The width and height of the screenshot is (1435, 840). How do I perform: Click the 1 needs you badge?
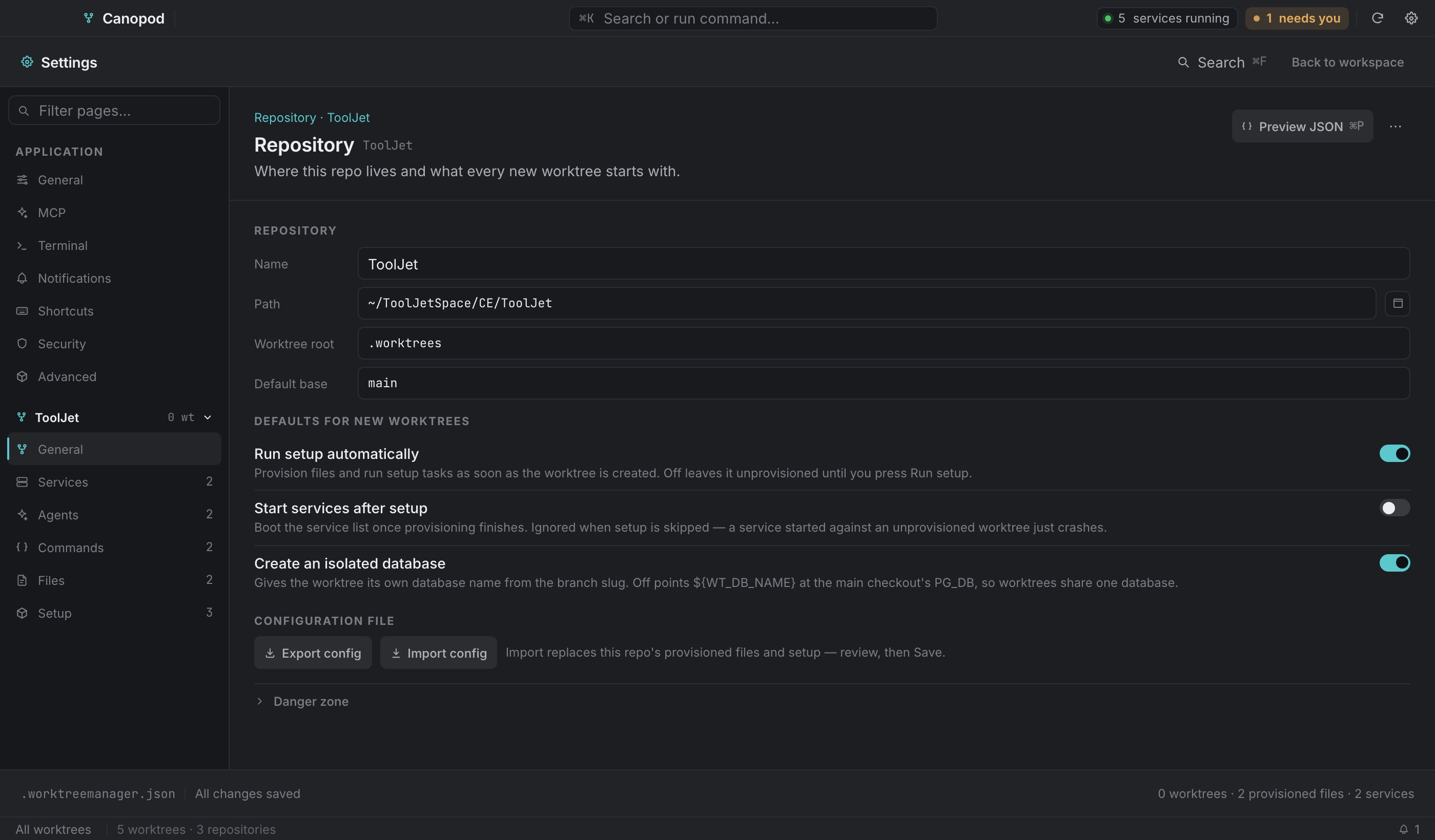[1297, 18]
